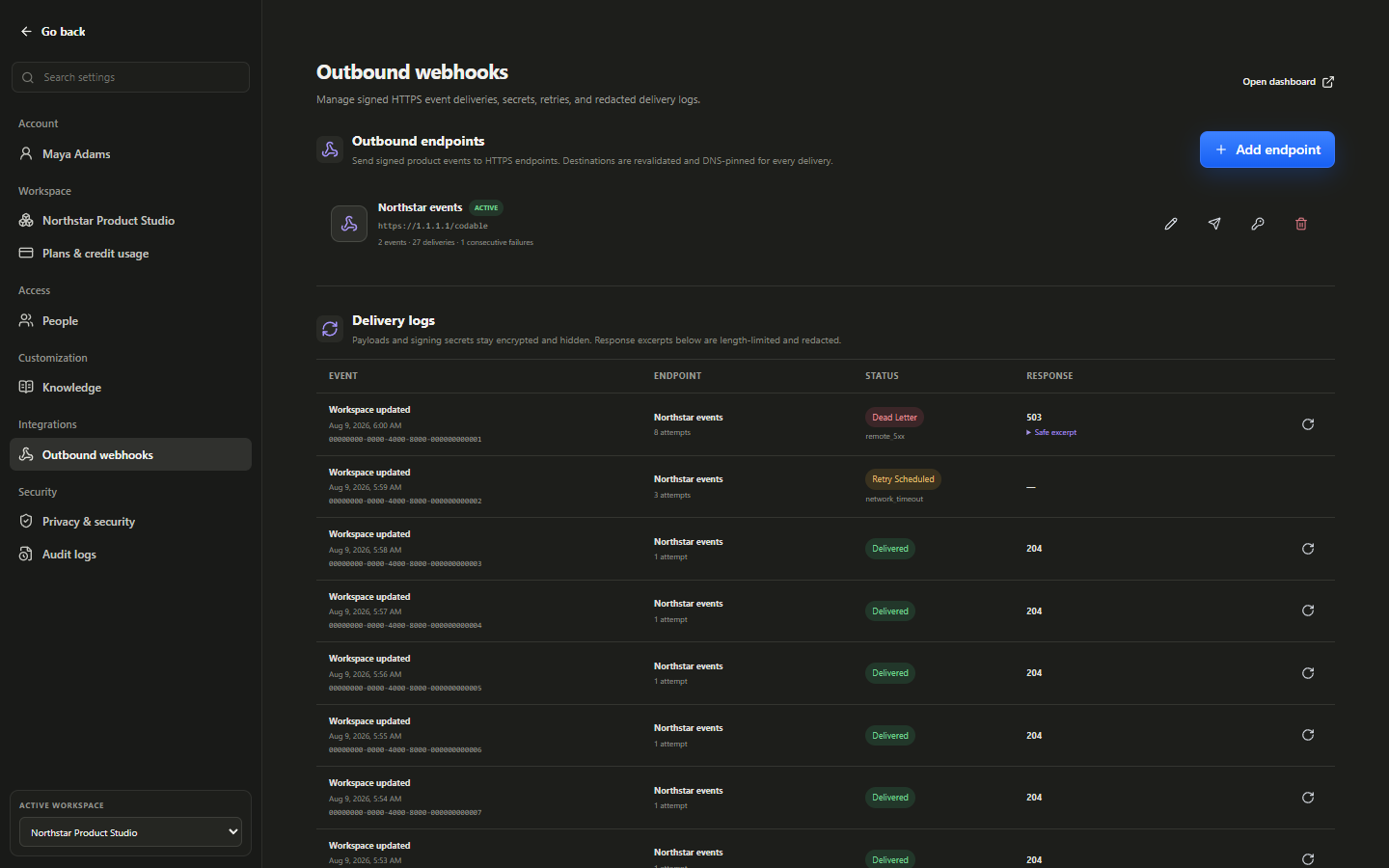Rotate signing secret with the key icon
This screenshot has width=1389, height=868.
(1258, 224)
